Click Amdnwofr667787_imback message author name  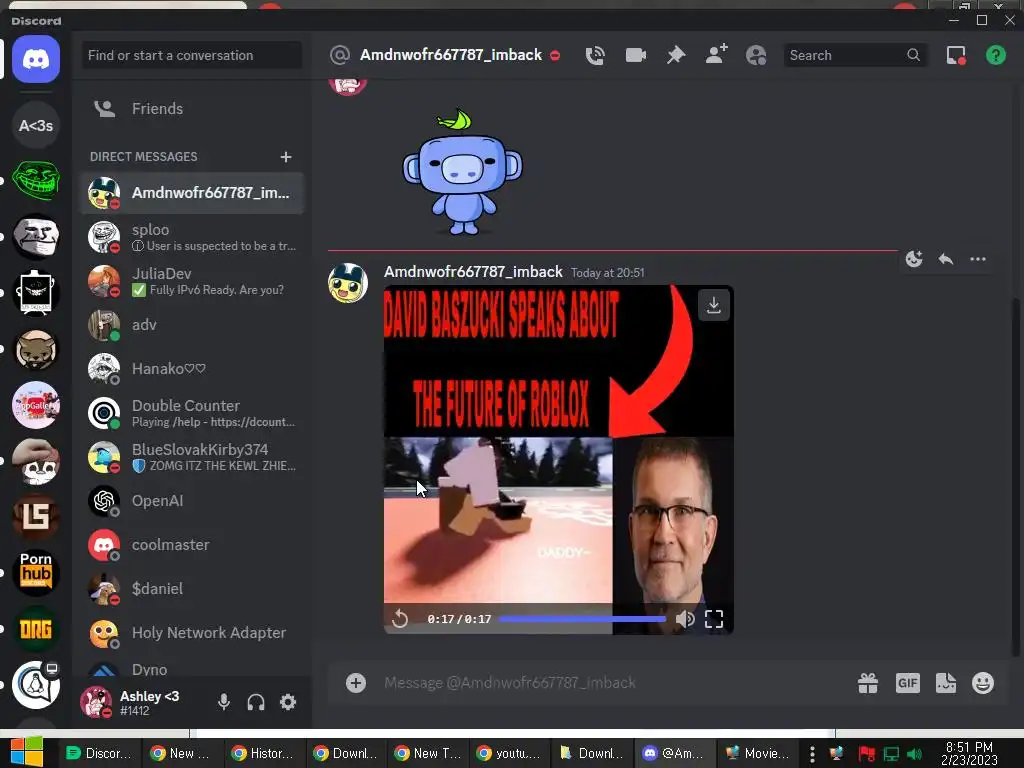(x=473, y=272)
